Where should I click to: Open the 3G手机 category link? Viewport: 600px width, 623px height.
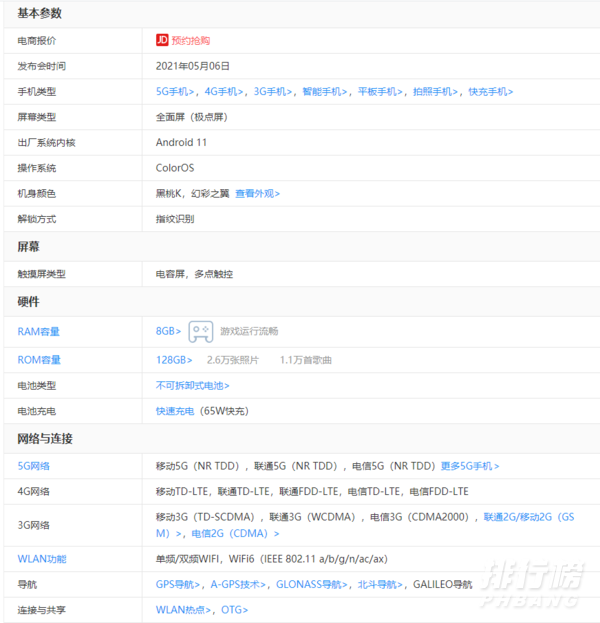point(273,92)
